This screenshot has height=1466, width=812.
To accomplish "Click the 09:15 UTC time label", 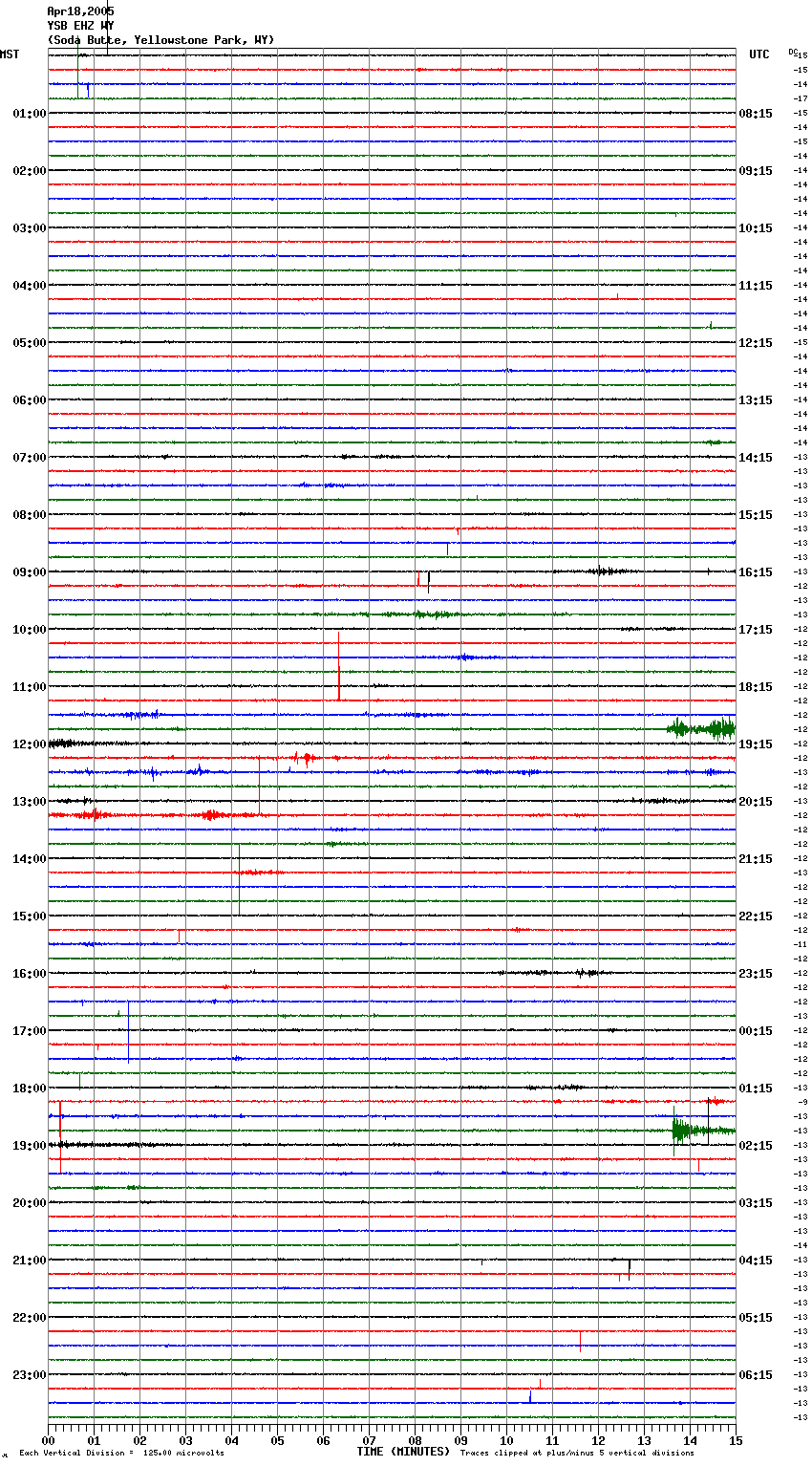I will pos(756,171).
